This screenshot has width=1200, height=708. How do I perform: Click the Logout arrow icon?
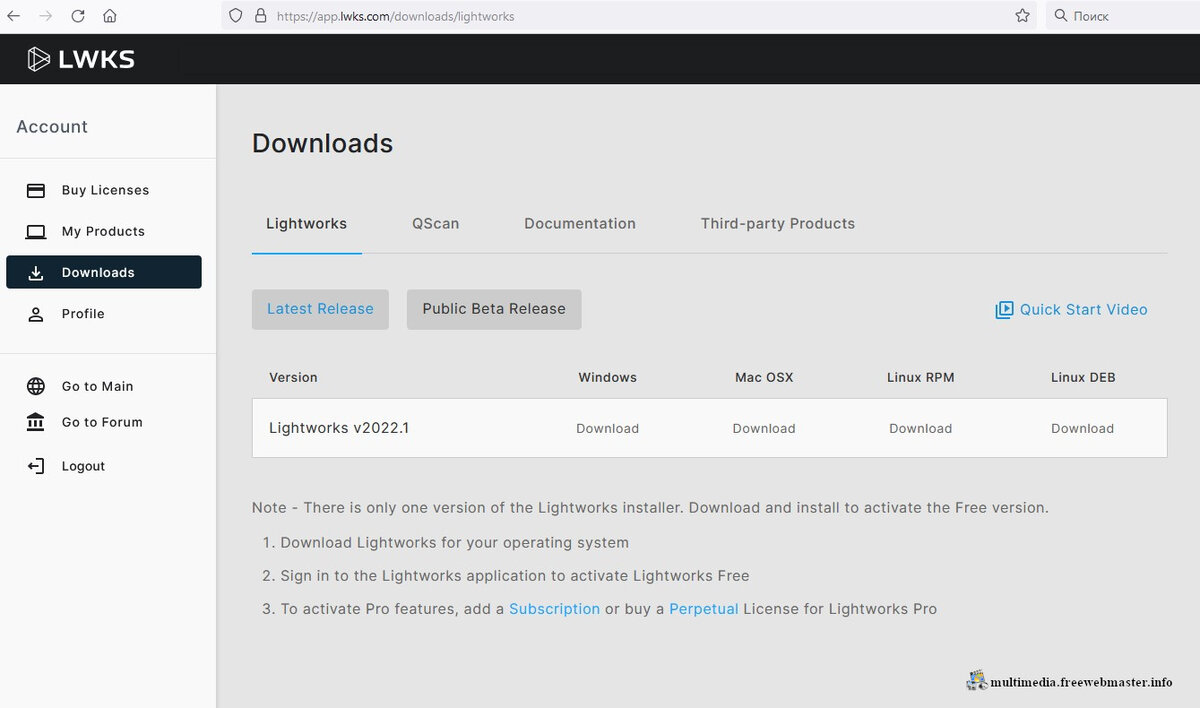(x=36, y=466)
